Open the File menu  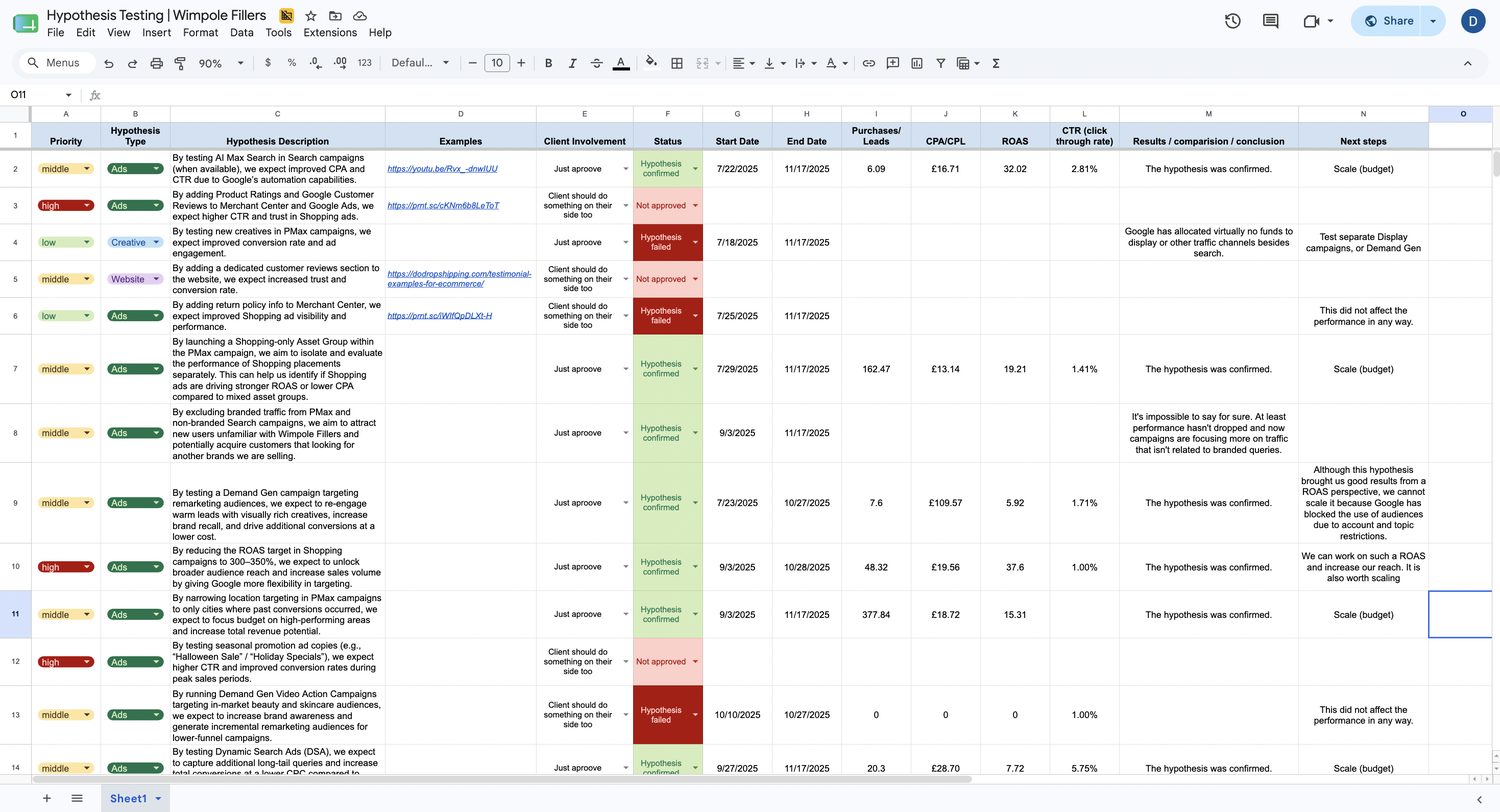(56, 32)
